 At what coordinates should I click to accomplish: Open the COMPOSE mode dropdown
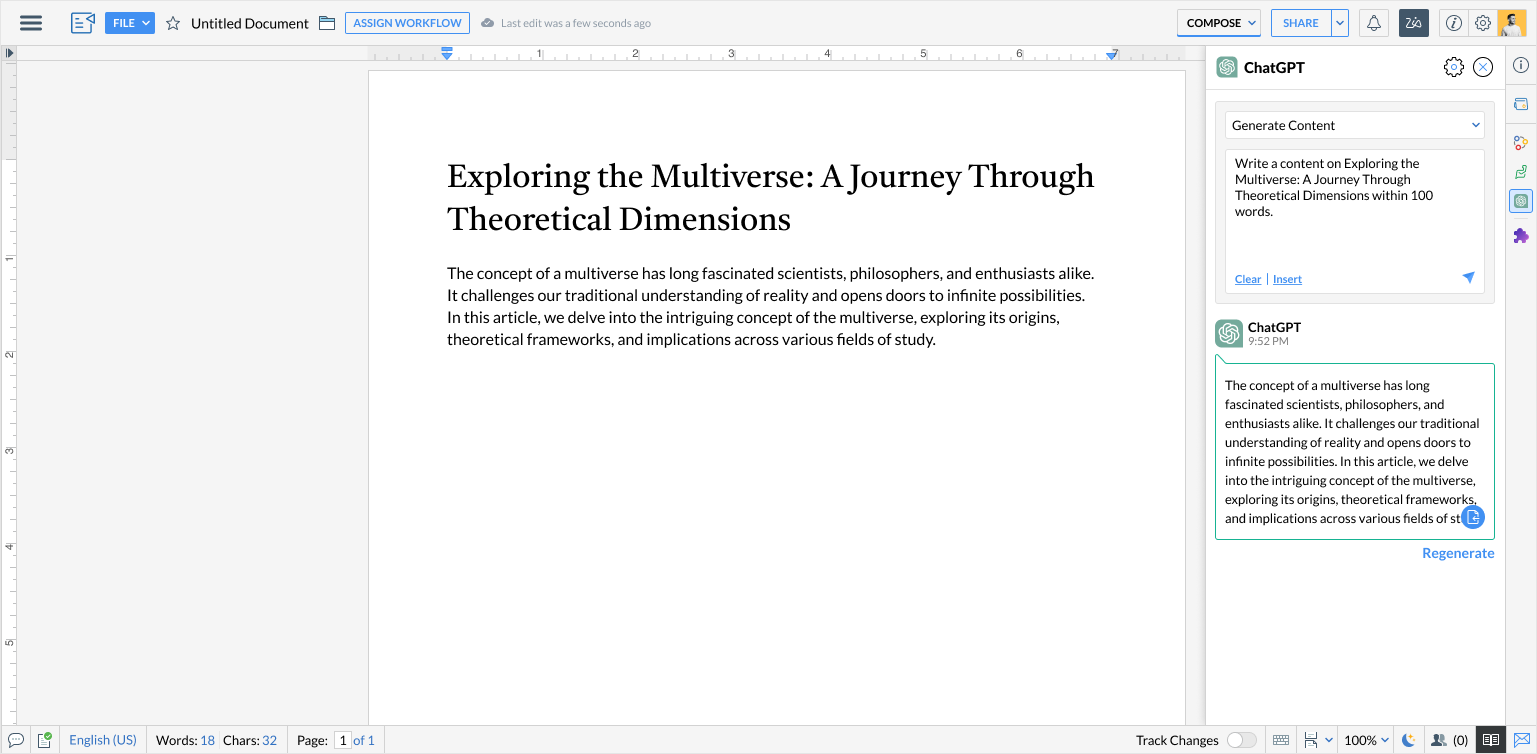point(1218,23)
